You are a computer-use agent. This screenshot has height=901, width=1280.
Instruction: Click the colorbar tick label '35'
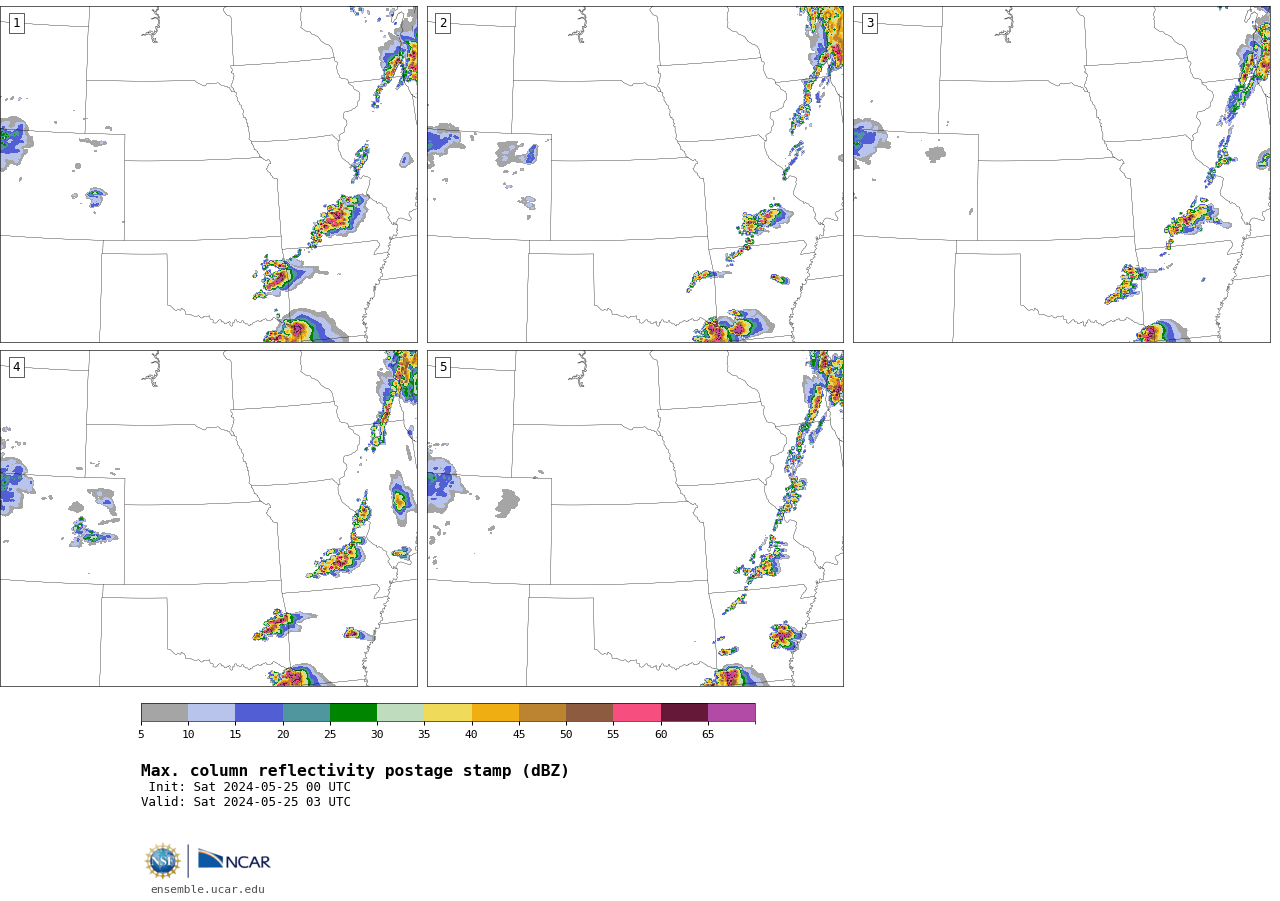coord(424,735)
